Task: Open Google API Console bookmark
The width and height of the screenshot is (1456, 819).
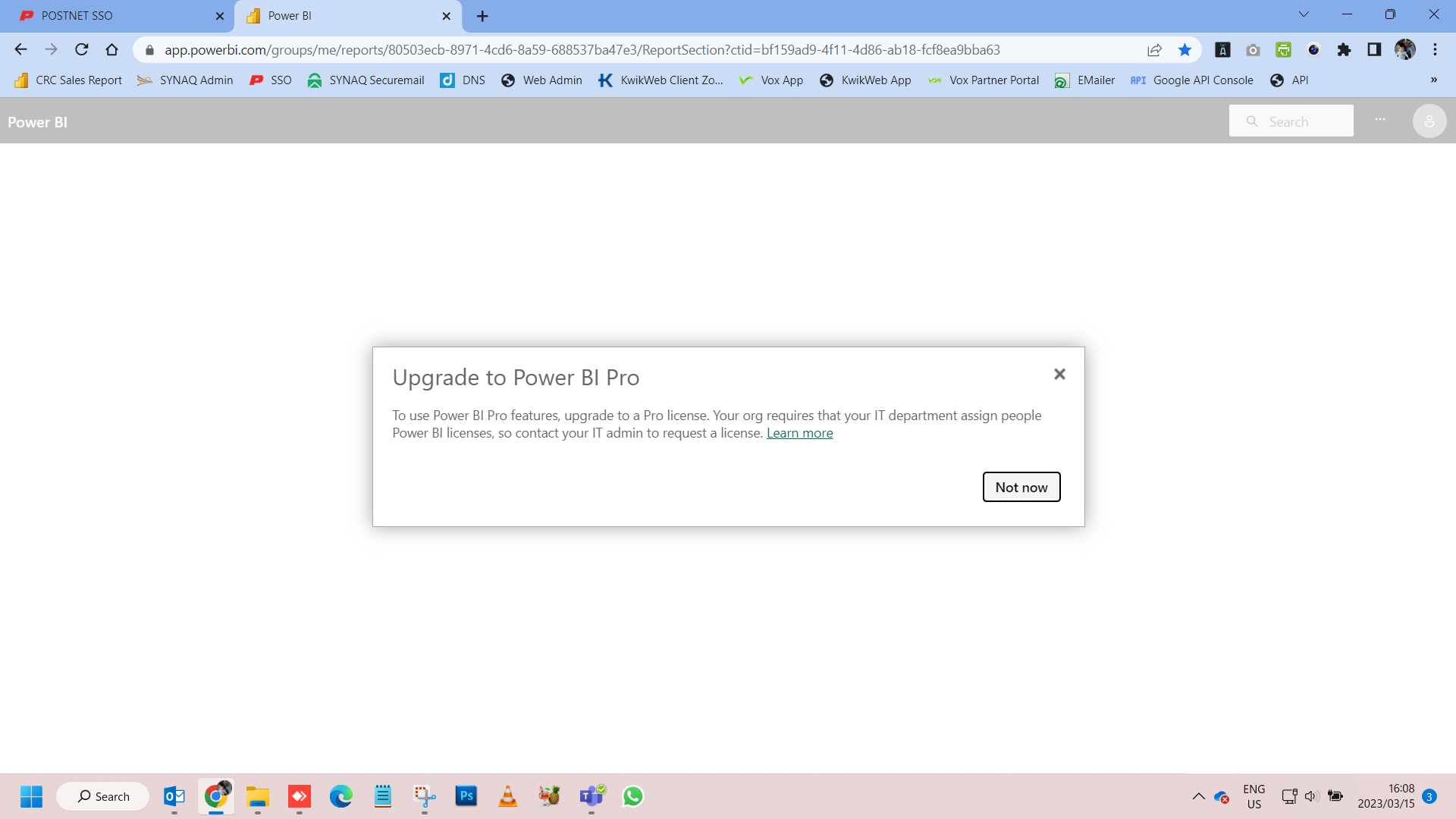Action: [1191, 80]
